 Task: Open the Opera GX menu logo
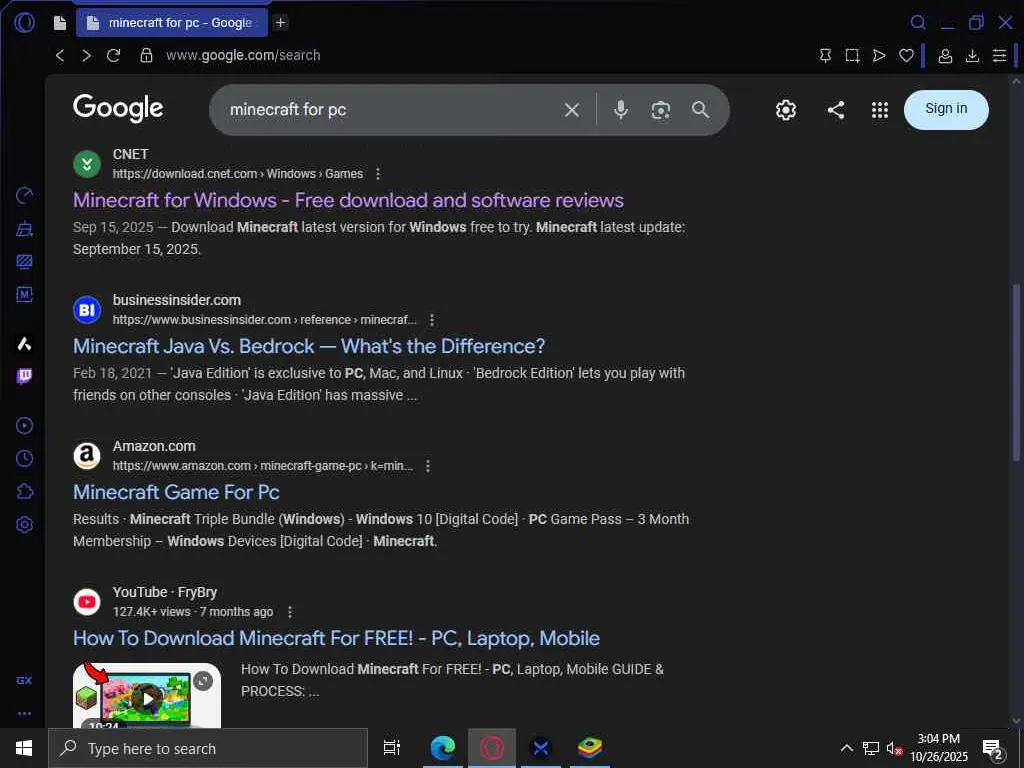click(x=24, y=23)
